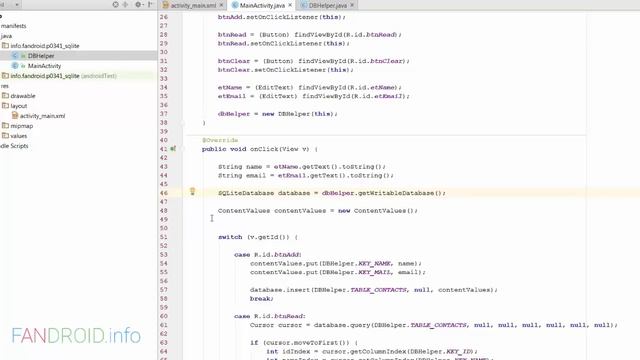
Task: Switch to the MainActivity.java tab
Action: coord(262,5)
